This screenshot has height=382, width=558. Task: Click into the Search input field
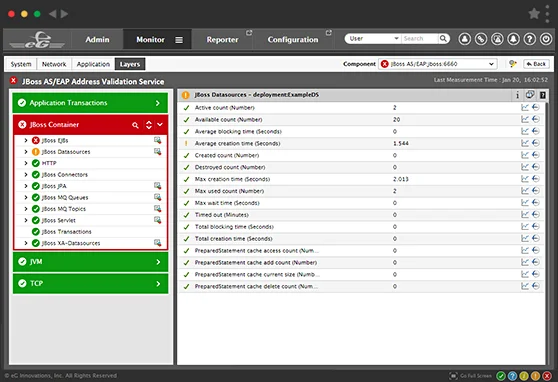[419, 38]
